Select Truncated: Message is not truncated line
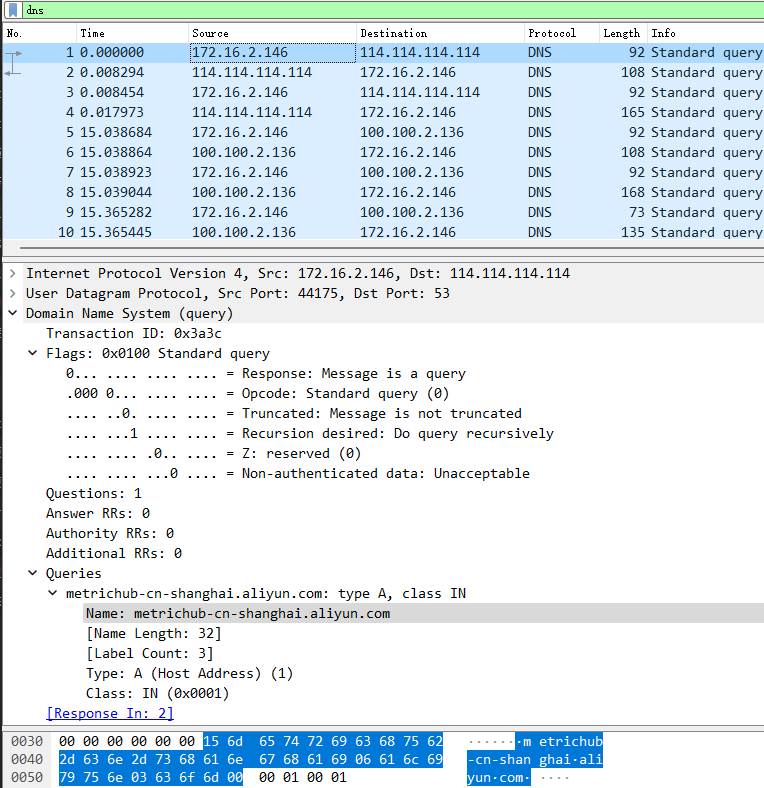Viewport: 764px width, 788px height. click(294, 414)
